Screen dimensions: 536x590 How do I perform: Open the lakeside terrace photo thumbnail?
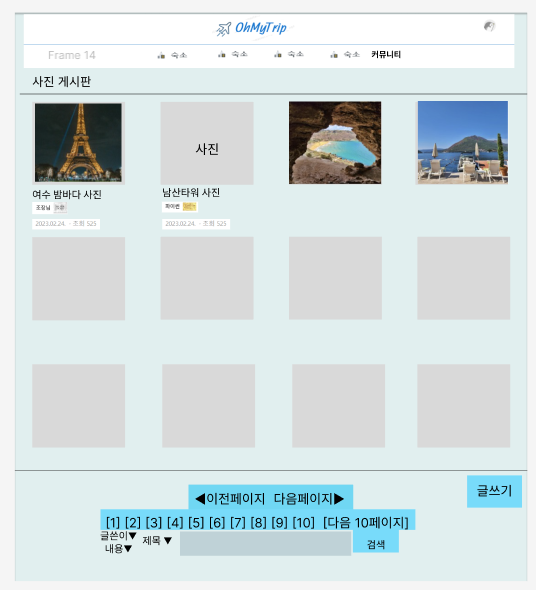tap(463, 142)
